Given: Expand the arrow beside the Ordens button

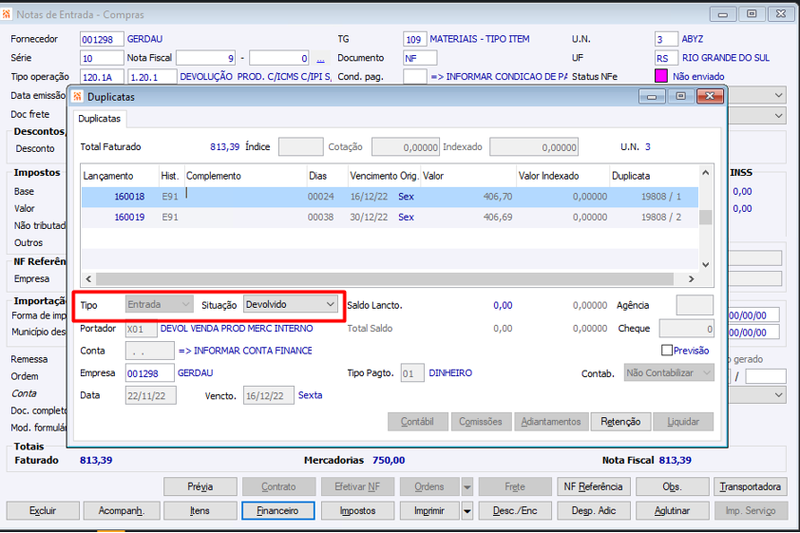Looking at the screenshot, I should [467, 487].
